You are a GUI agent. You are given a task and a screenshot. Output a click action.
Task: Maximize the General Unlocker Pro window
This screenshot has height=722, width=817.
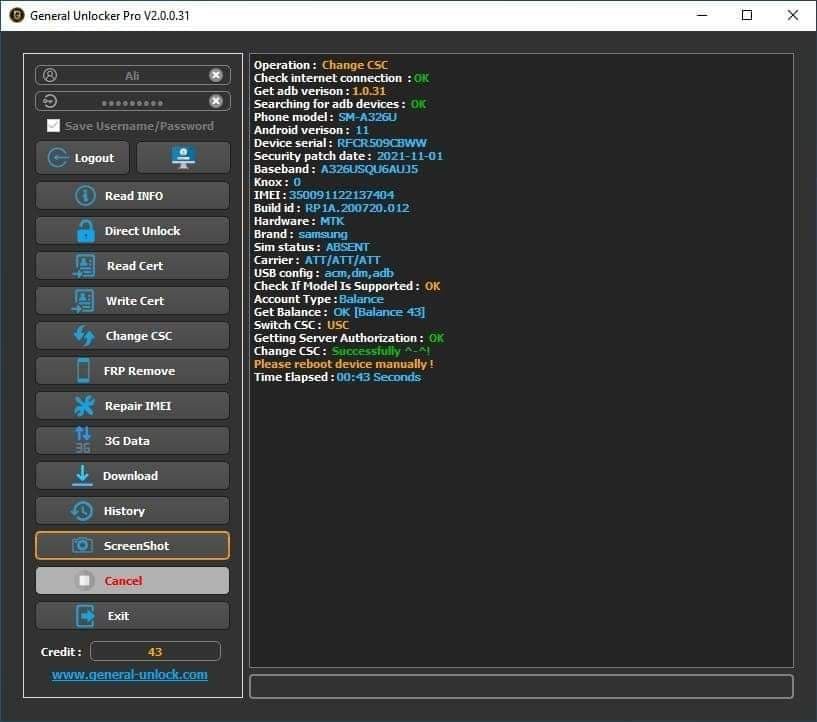click(x=747, y=15)
